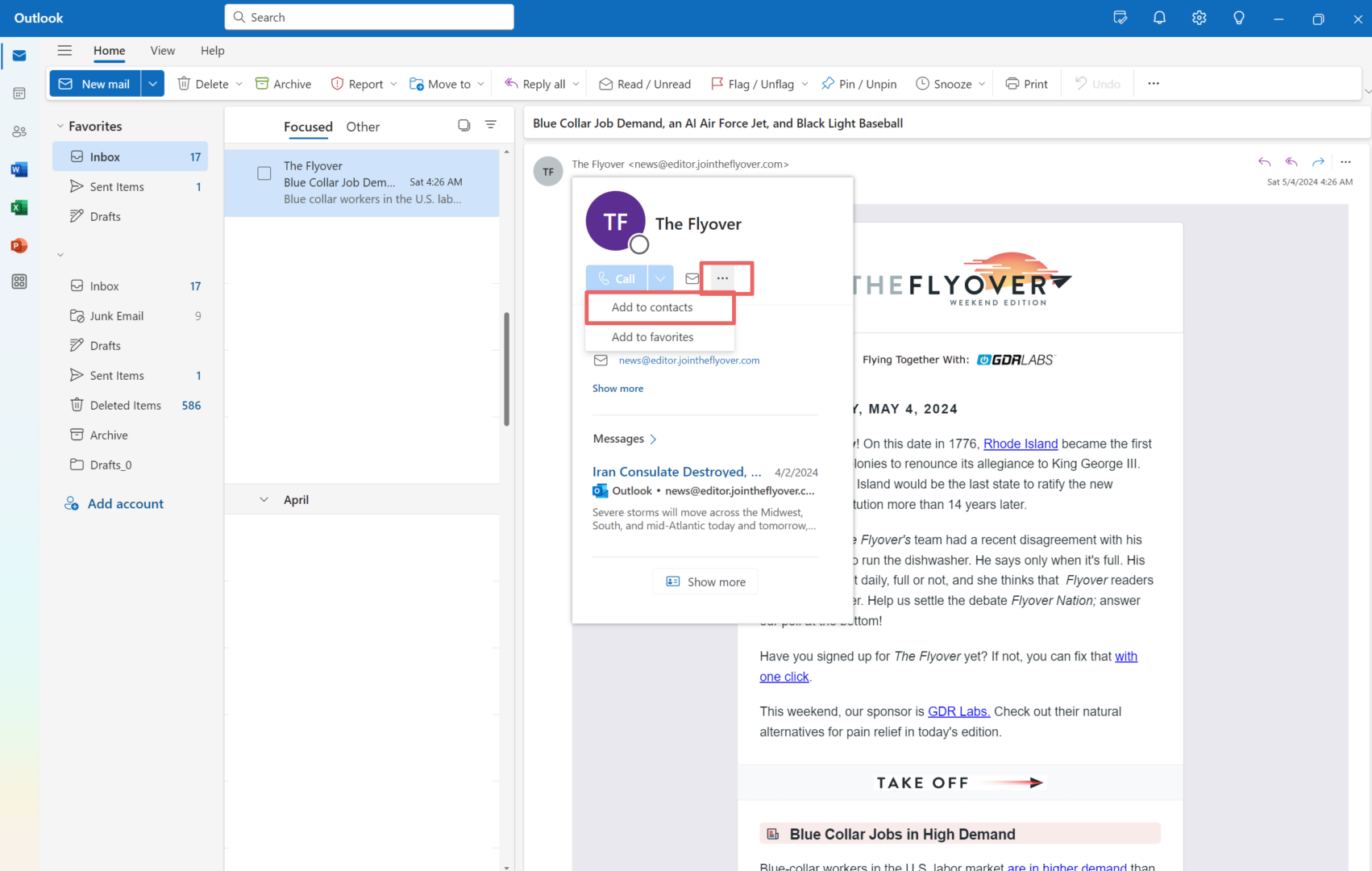This screenshot has height=871, width=1372.
Task: Click Add account in the folder pane
Action: click(x=114, y=504)
